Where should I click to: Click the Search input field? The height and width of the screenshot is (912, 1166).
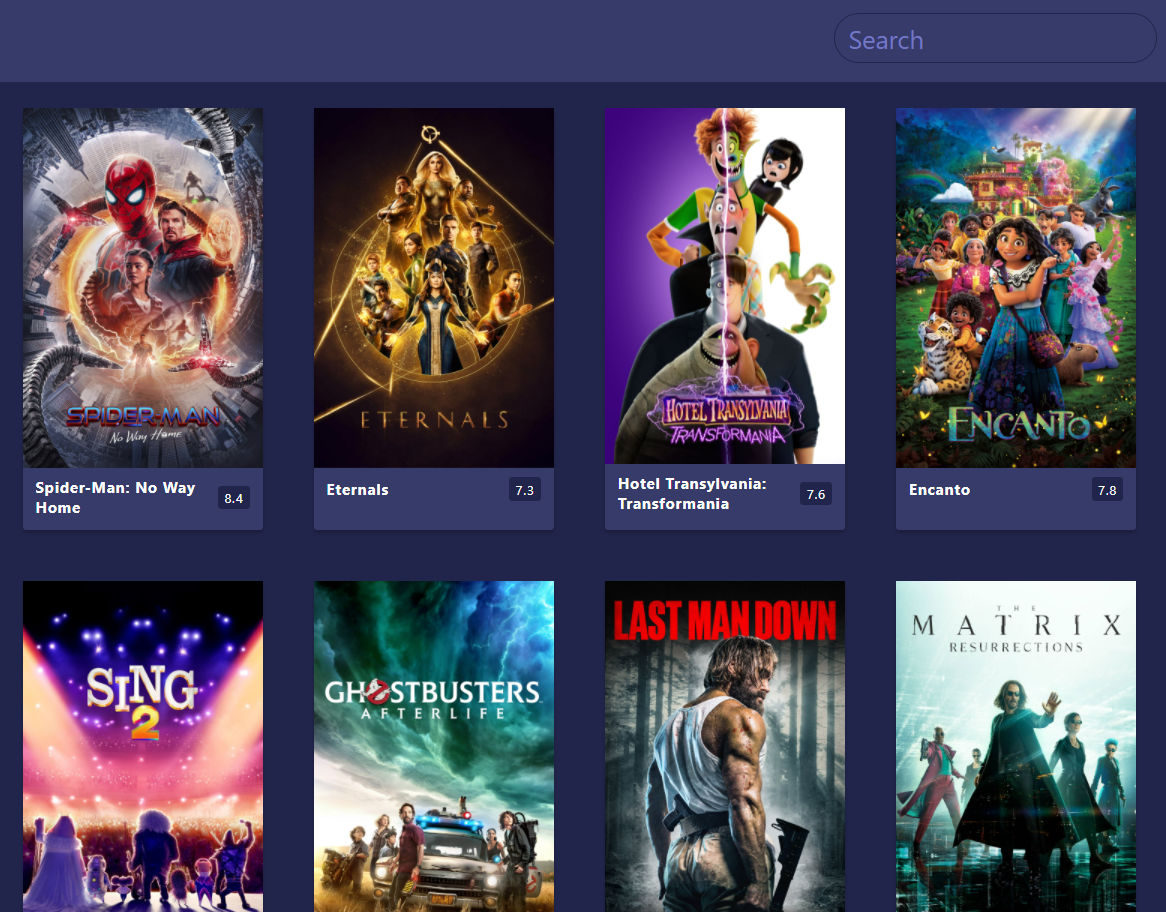pyautogui.click(x=994, y=39)
